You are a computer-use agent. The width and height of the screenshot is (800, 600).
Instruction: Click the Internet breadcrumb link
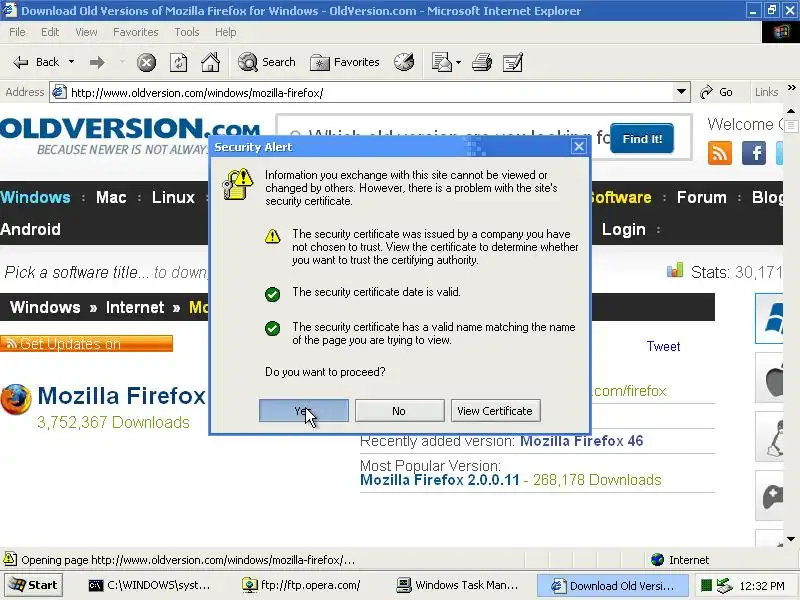(135, 307)
